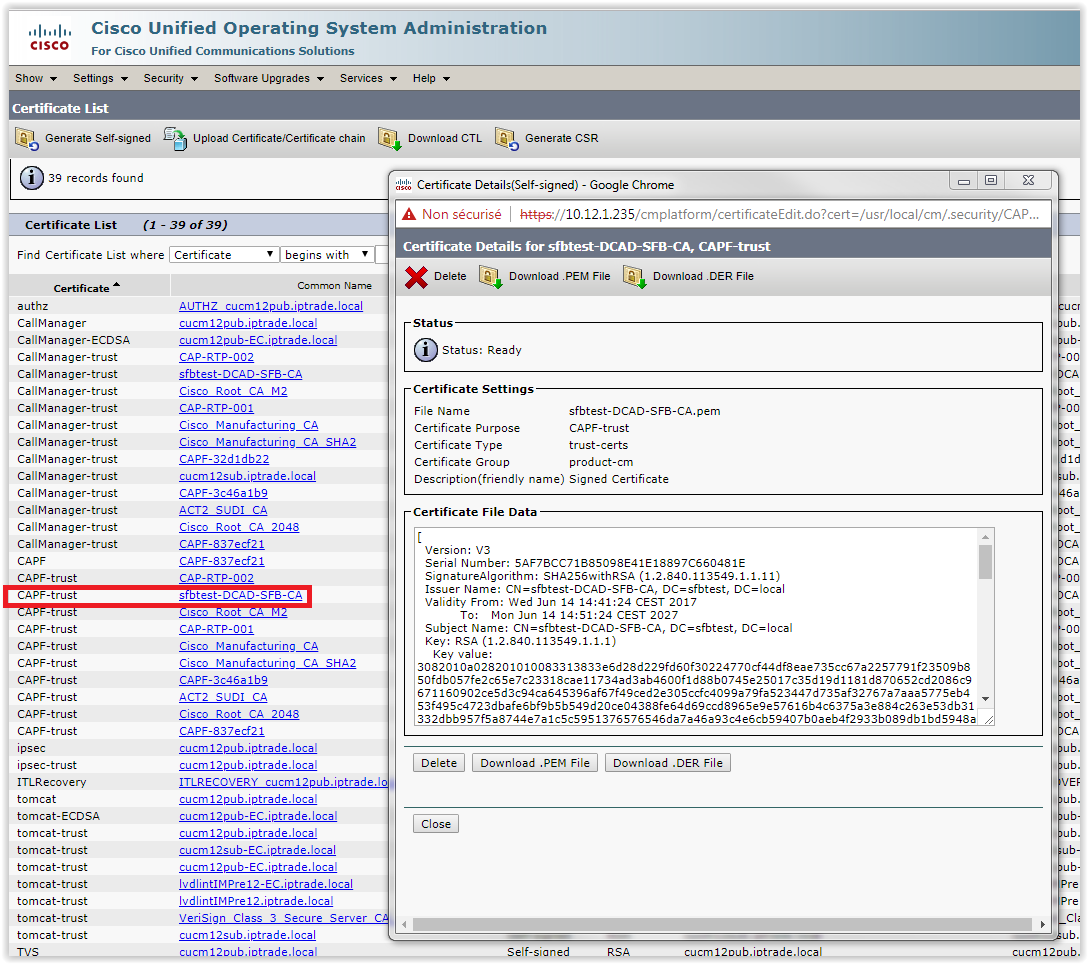The height and width of the screenshot is (964, 1088).
Task: Open the Show menu
Action: 36,78
